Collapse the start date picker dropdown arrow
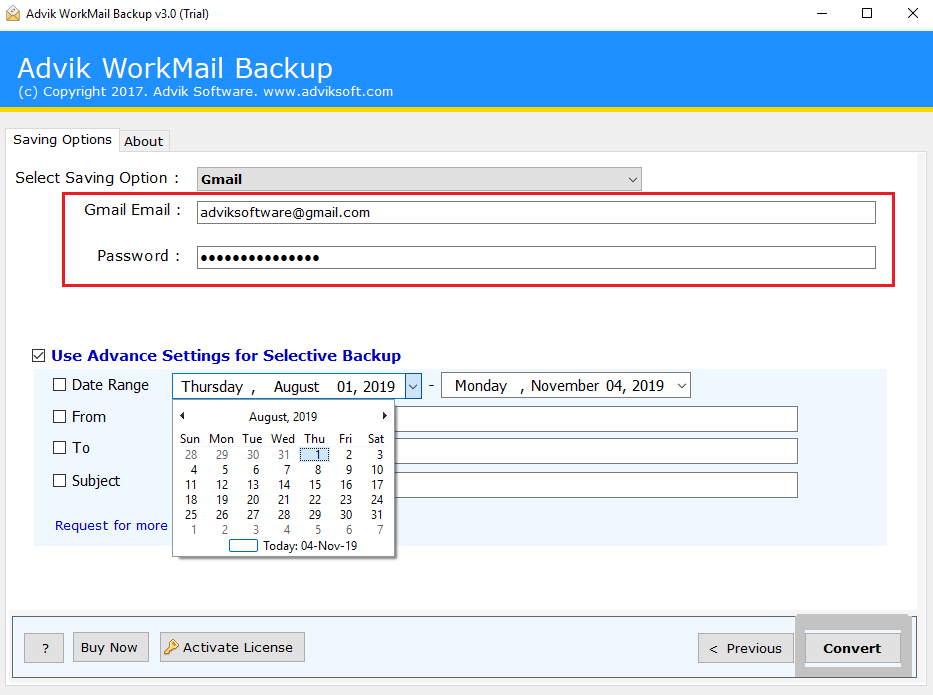 click(x=413, y=386)
